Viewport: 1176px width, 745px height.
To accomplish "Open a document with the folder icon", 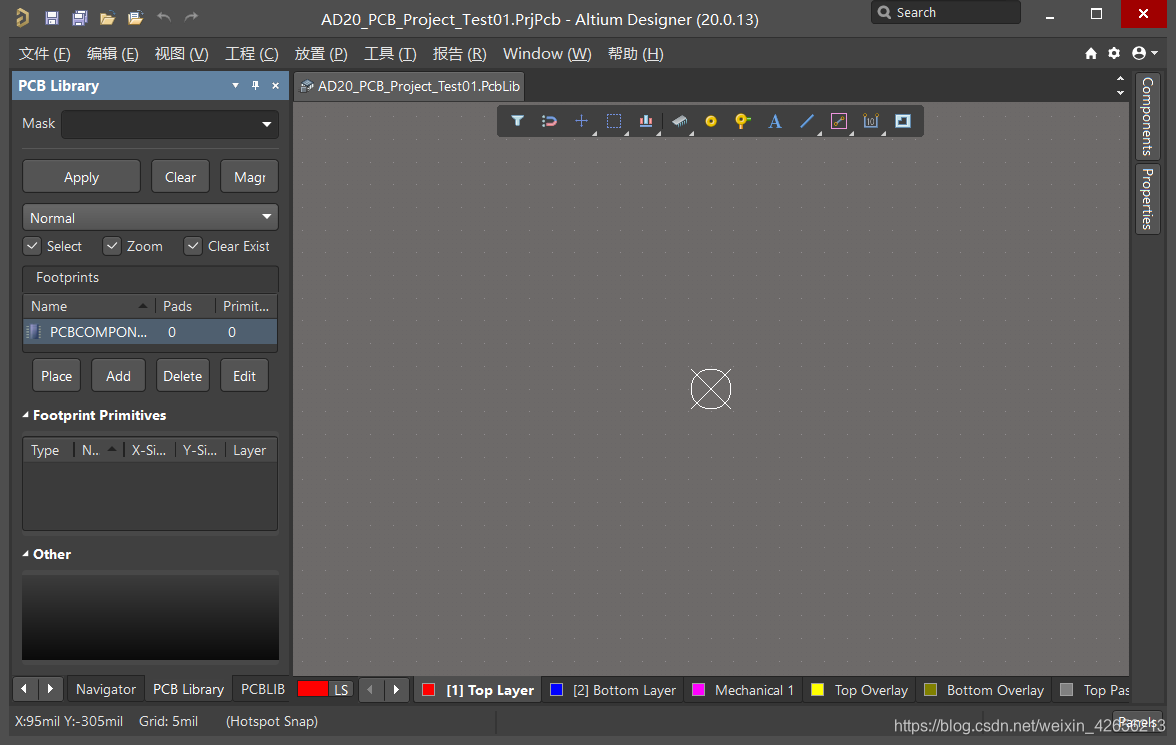I will pyautogui.click(x=107, y=17).
